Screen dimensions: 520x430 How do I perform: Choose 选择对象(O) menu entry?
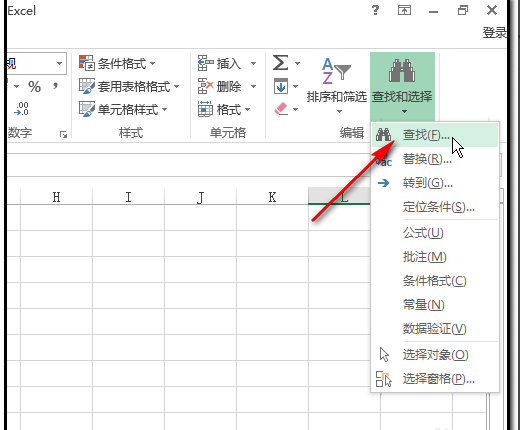click(435, 355)
